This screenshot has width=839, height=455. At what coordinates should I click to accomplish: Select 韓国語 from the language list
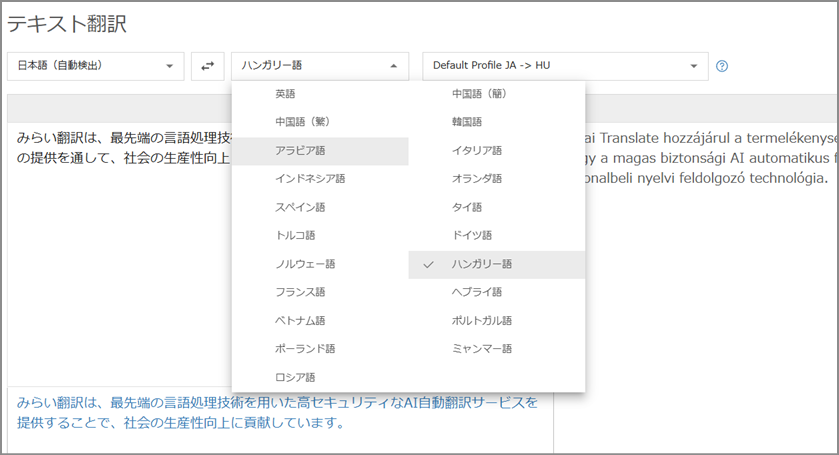tap(467, 122)
